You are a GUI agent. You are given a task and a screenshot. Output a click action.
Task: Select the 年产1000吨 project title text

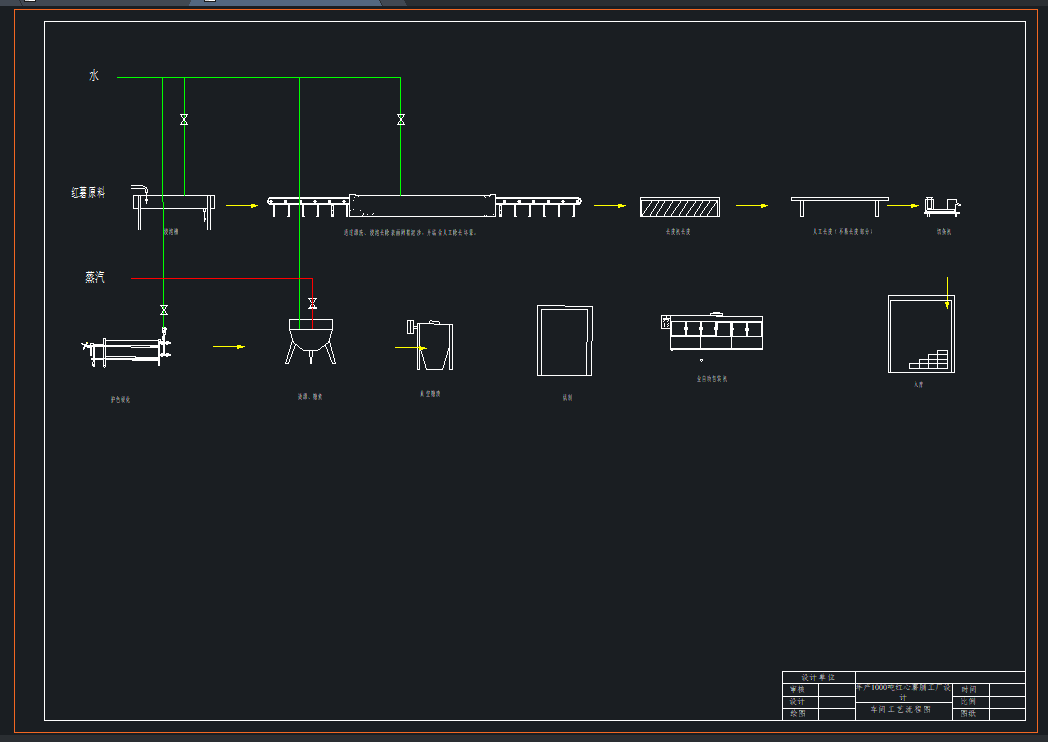(903, 692)
